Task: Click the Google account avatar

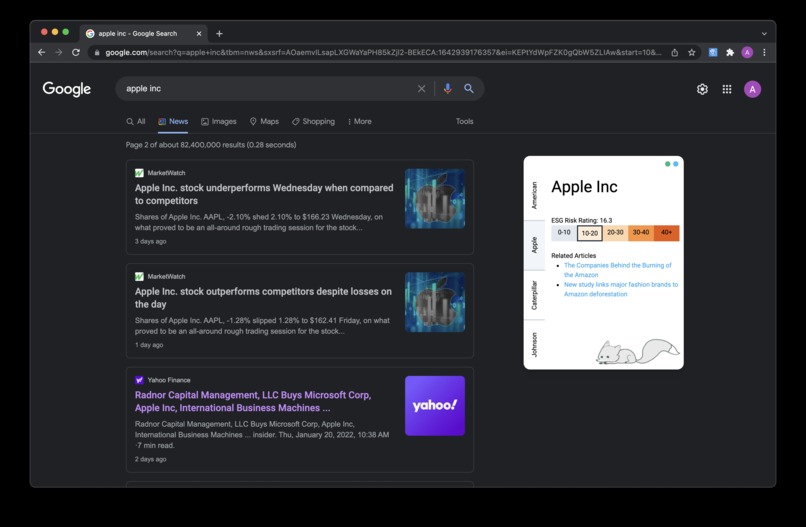Action: pyautogui.click(x=753, y=89)
